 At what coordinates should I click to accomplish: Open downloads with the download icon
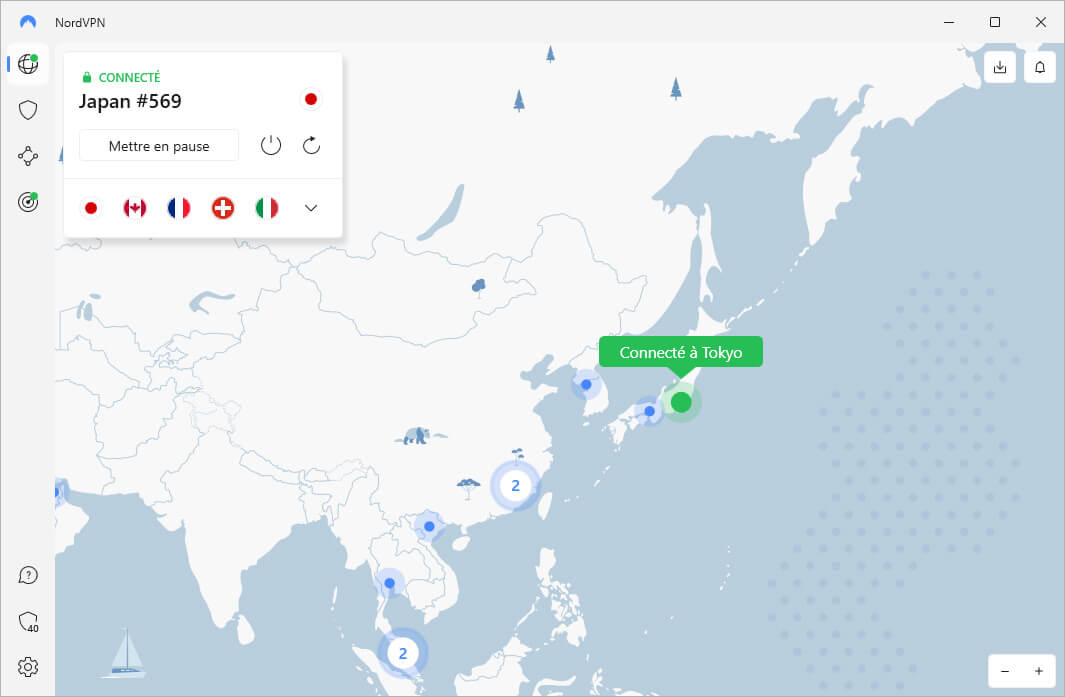pos(999,66)
